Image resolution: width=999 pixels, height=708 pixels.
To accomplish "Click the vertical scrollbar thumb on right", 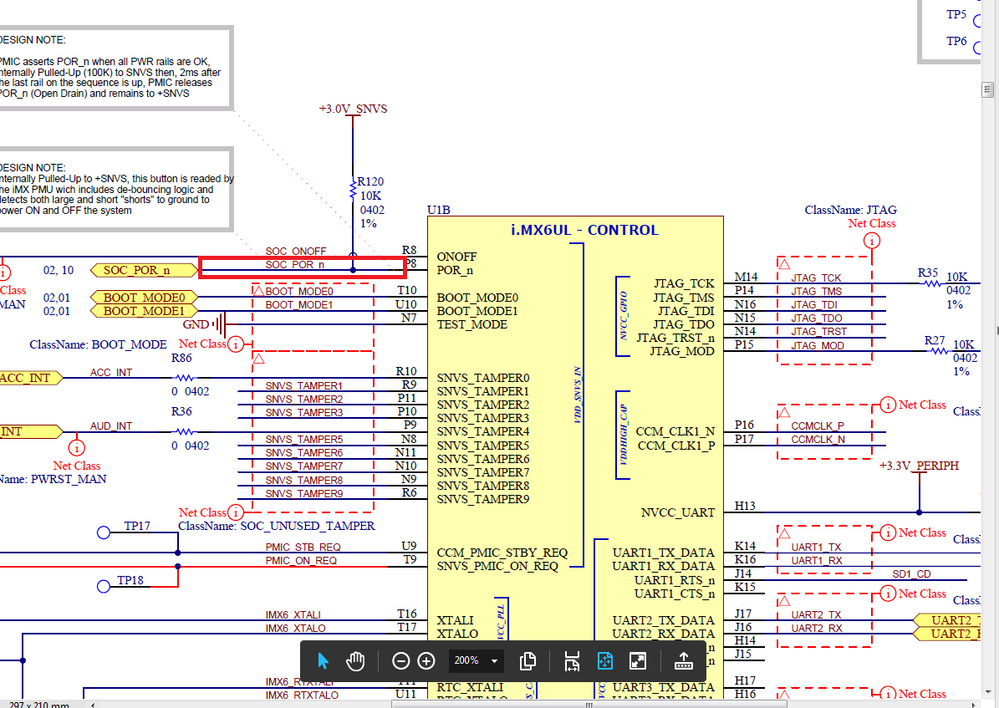I will [x=988, y=89].
